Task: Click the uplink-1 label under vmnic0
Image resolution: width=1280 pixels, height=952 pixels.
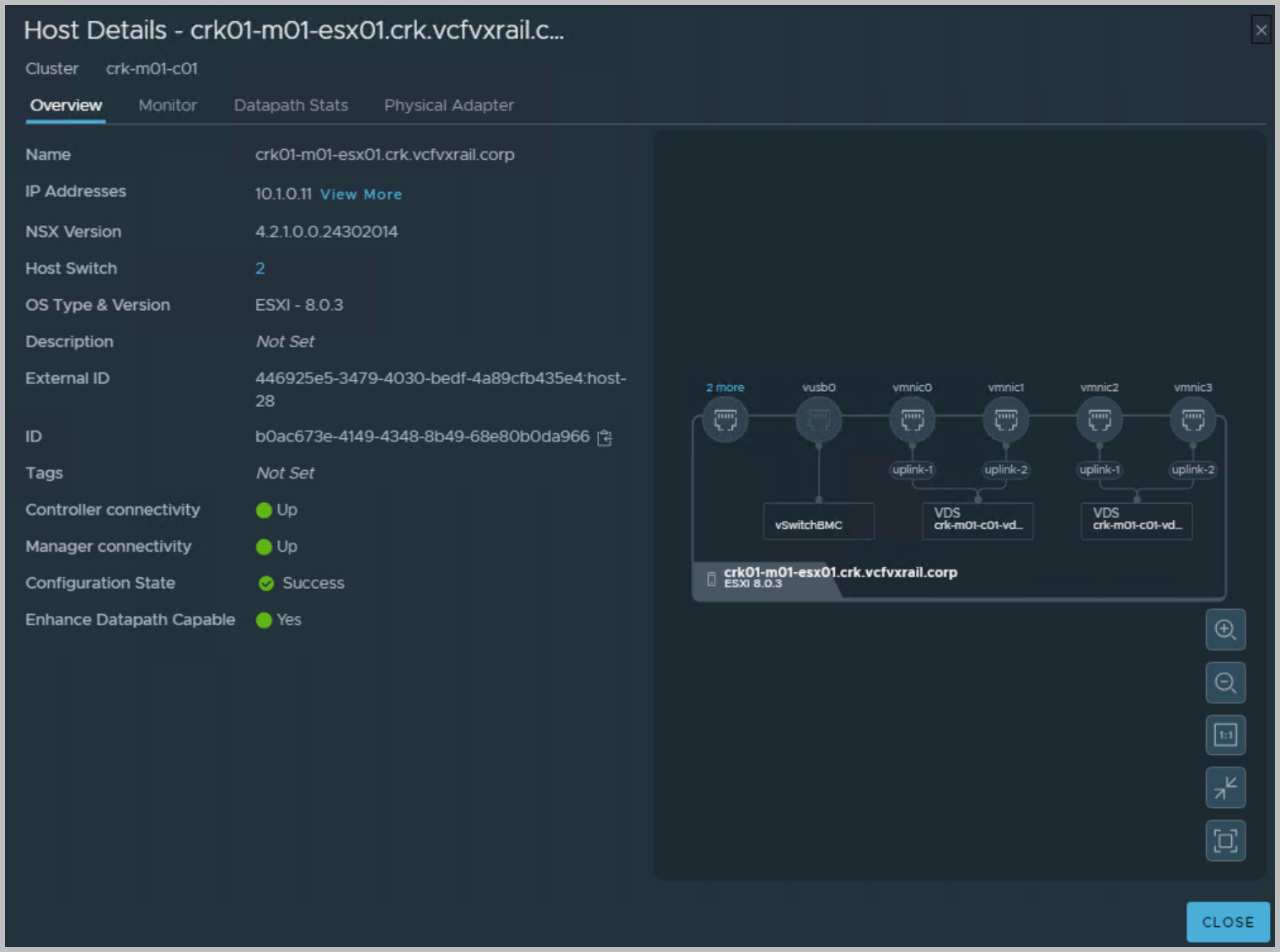Action: (x=913, y=469)
